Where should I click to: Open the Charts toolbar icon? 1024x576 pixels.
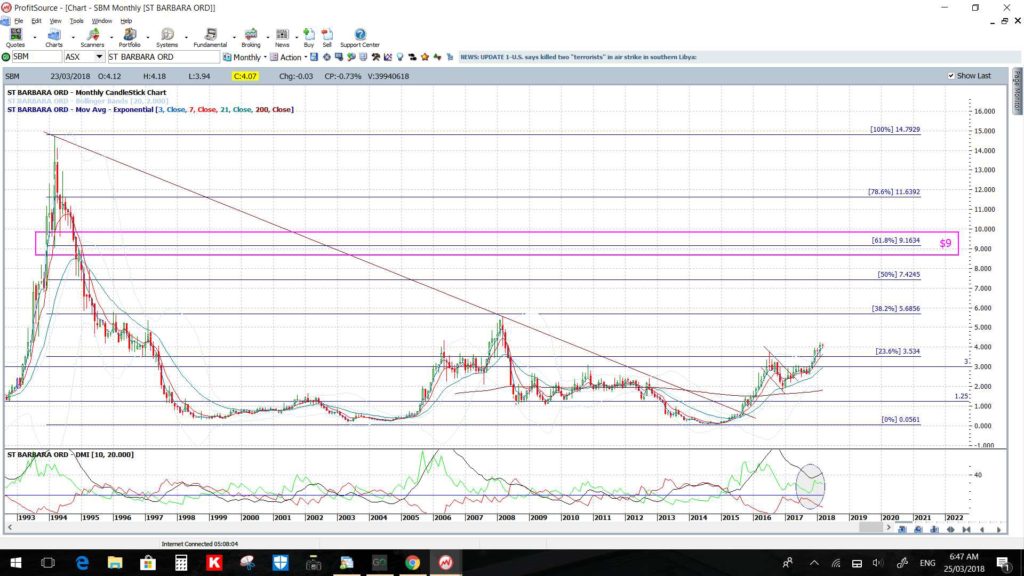(54, 38)
